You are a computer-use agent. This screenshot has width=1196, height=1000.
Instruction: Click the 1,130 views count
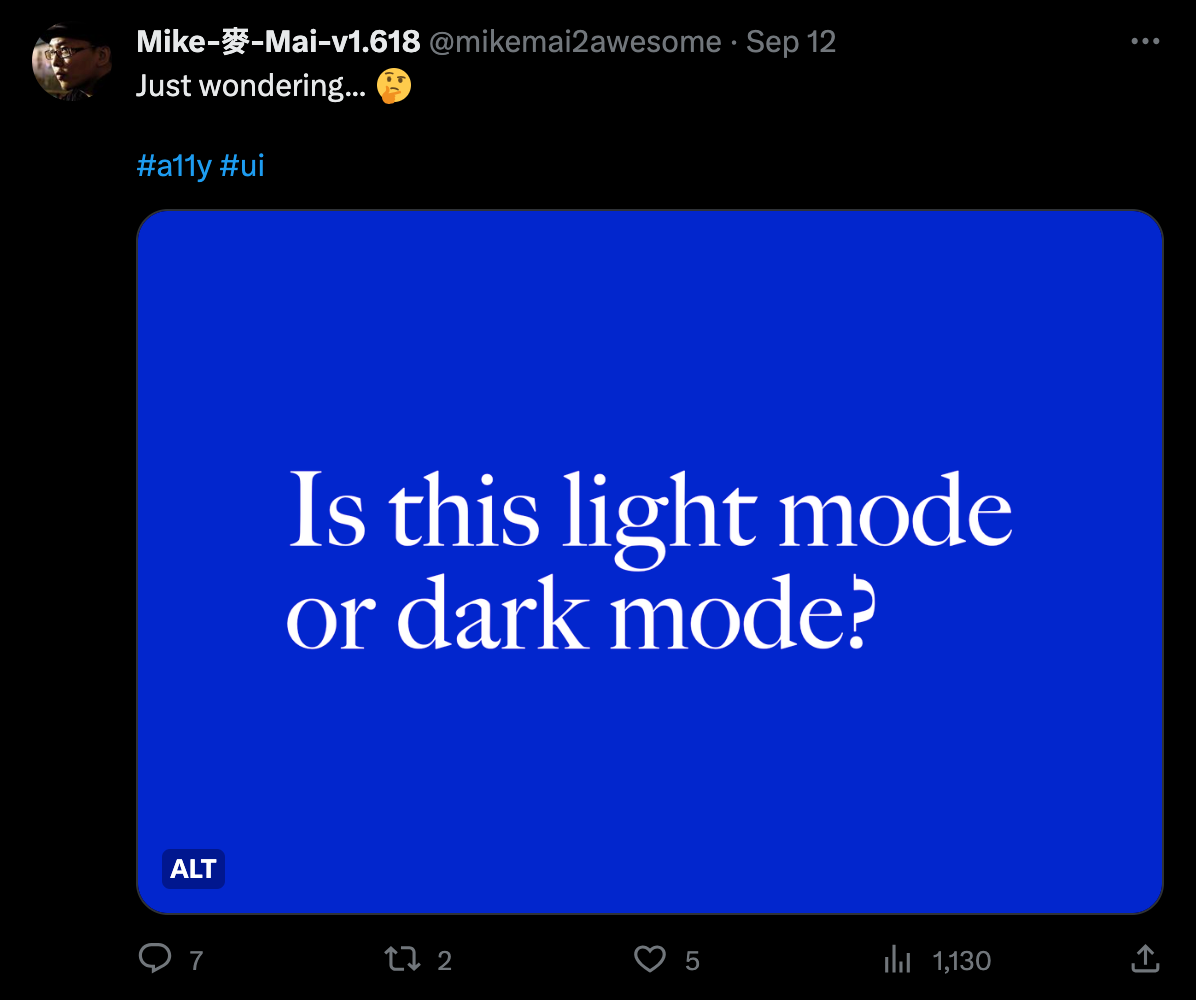click(x=962, y=960)
